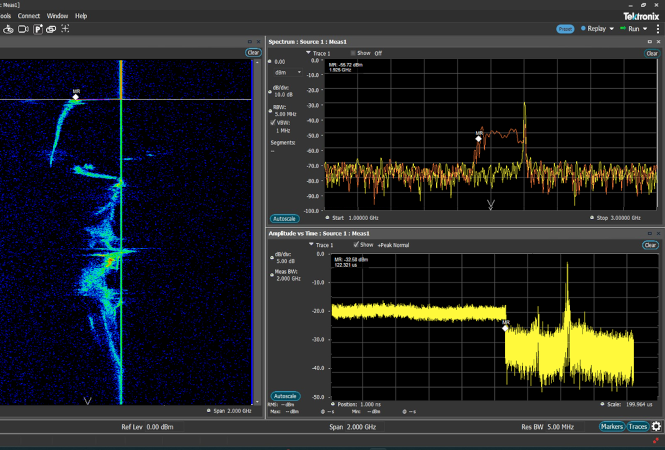Click the red dot in the bottom-right corner
This screenshot has height=450, width=665.
tap(656, 441)
